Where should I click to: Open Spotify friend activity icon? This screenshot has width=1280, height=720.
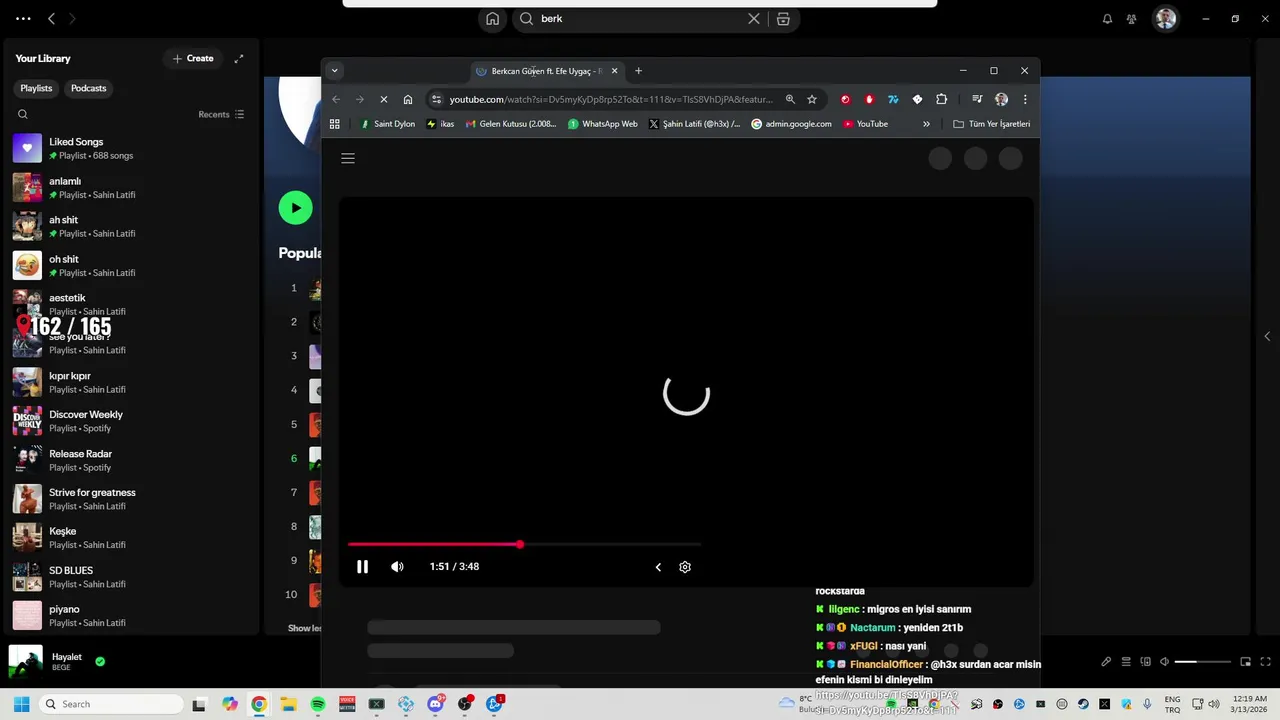[x=1131, y=19]
